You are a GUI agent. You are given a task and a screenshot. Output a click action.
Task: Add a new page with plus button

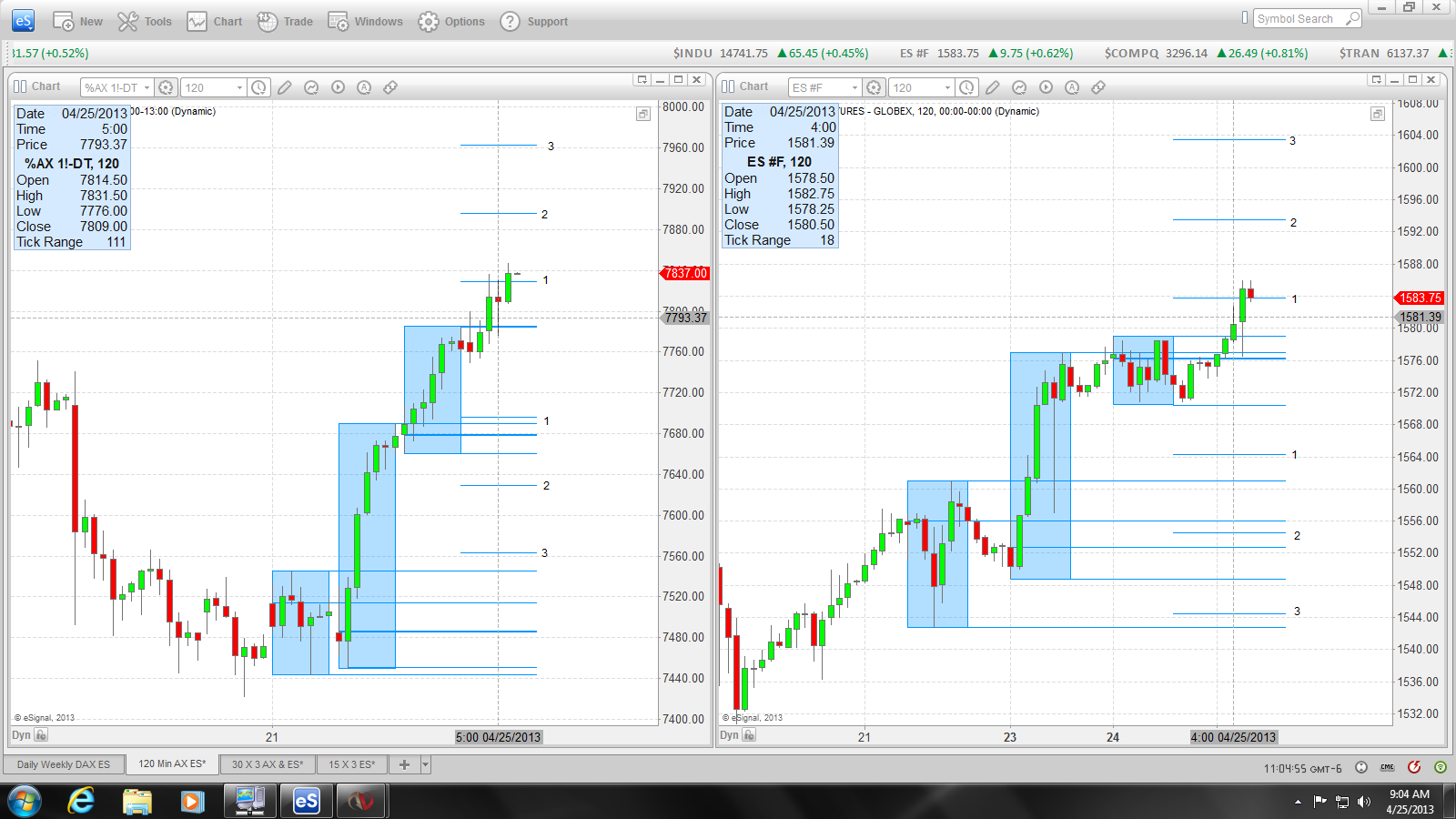(404, 764)
